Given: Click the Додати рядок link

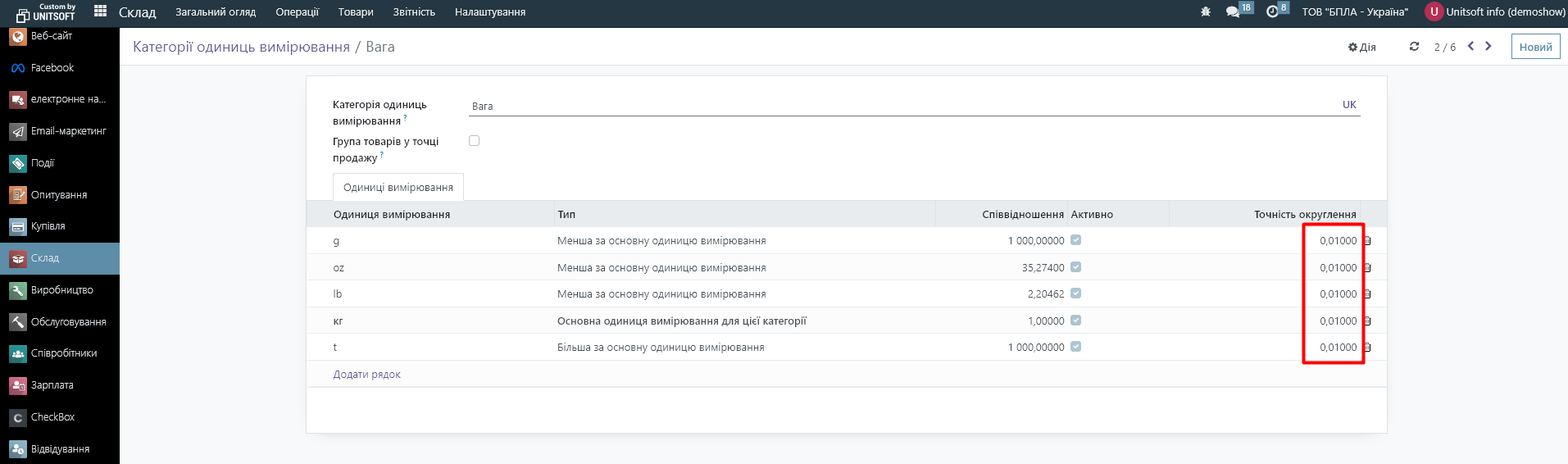Looking at the screenshot, I should (x=366, y=375).
